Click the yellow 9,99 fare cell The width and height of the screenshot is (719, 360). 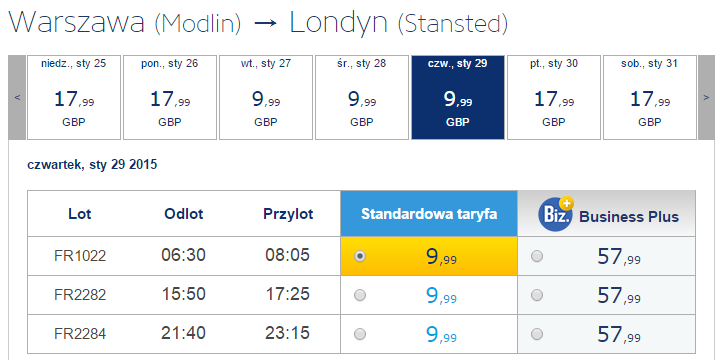coord(429,256)
